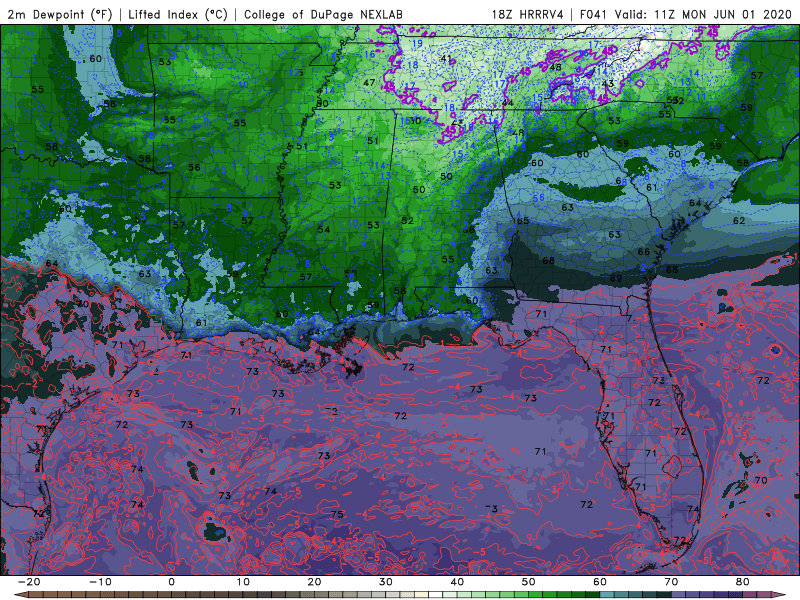Screen dimensions: 800x600
Task: Click the 80 label on the color scale
Action: pyautogui.click(x=743, y=582)
